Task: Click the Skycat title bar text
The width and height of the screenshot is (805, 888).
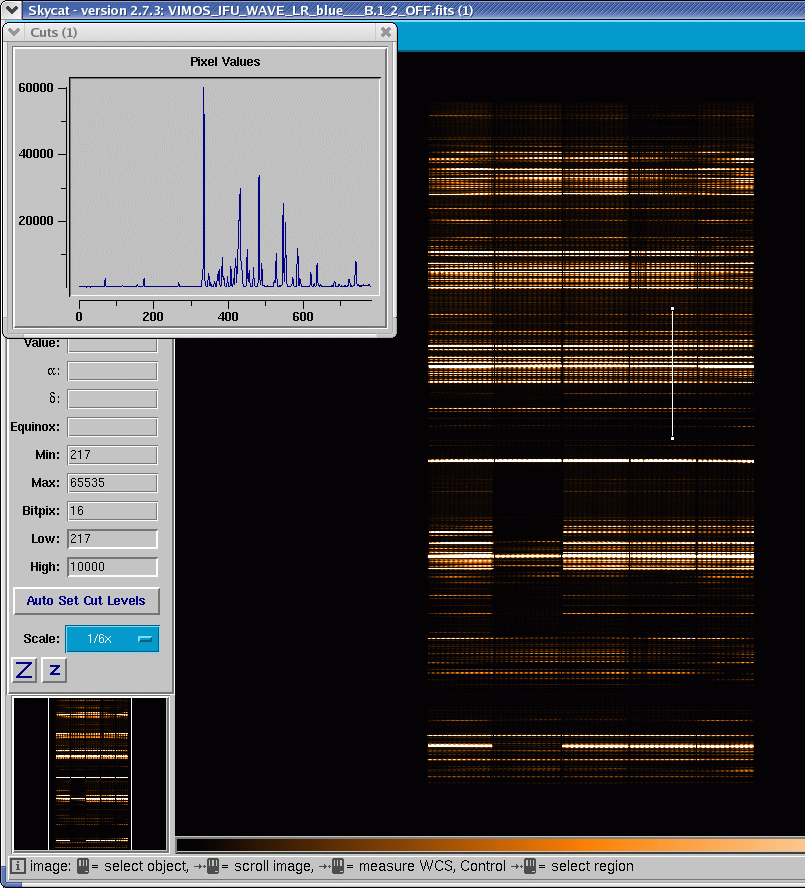Action: (x=250, y=10)
